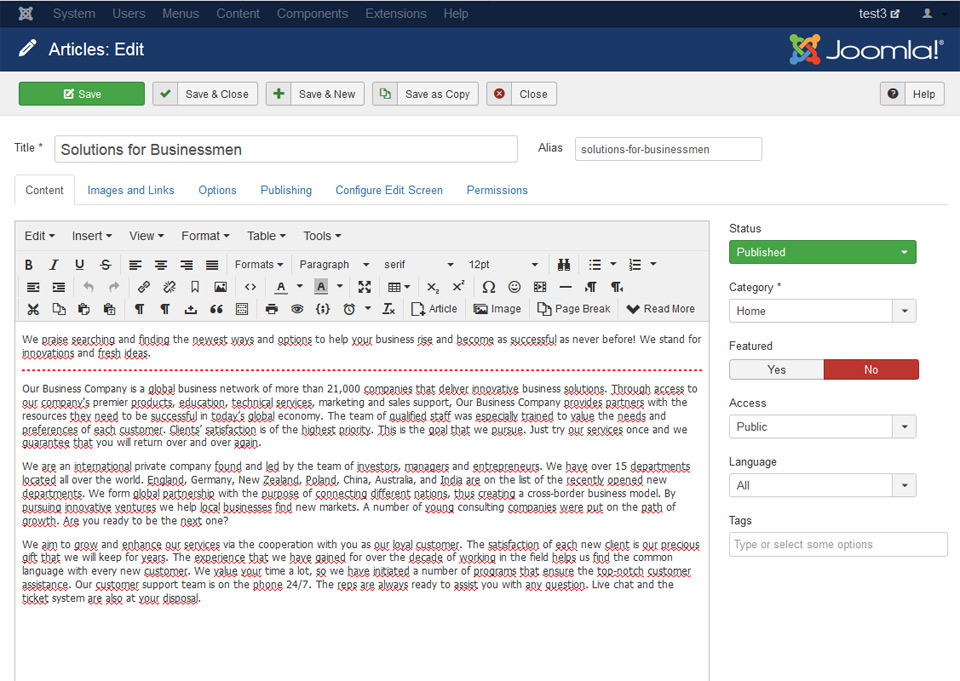The image size is (960, 681).
Task: Open background color picker arrow
Action: (x=340, y=287)
